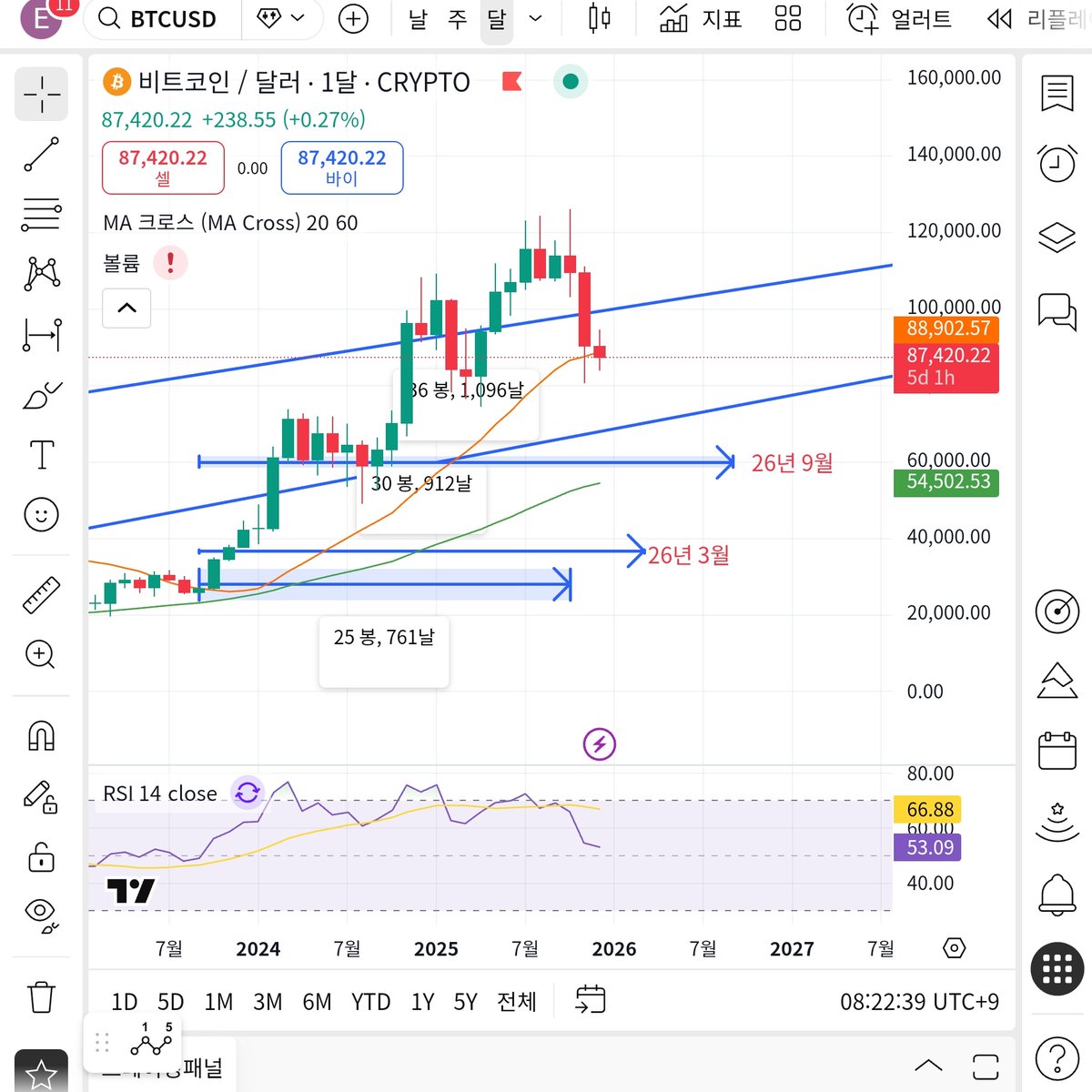Open the object tree layers icon

(x=1057, y=238)
